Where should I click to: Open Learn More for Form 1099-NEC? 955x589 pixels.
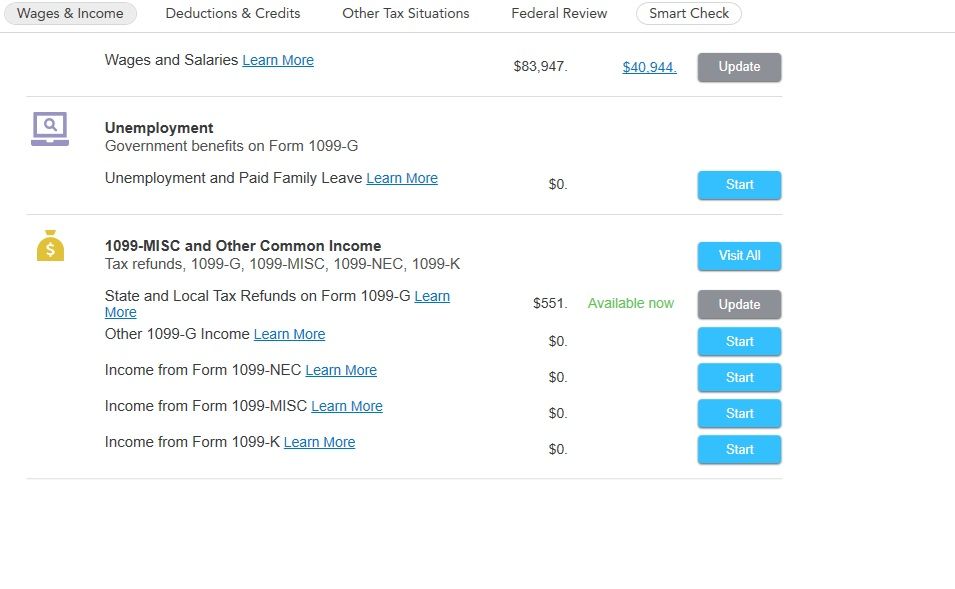(x=341, y=371)
